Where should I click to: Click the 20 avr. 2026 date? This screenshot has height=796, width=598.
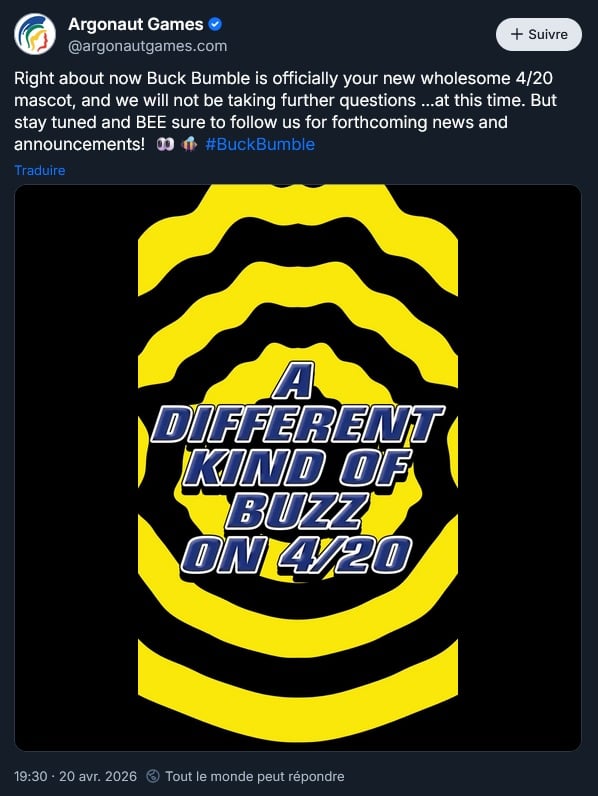pos(98,776)
